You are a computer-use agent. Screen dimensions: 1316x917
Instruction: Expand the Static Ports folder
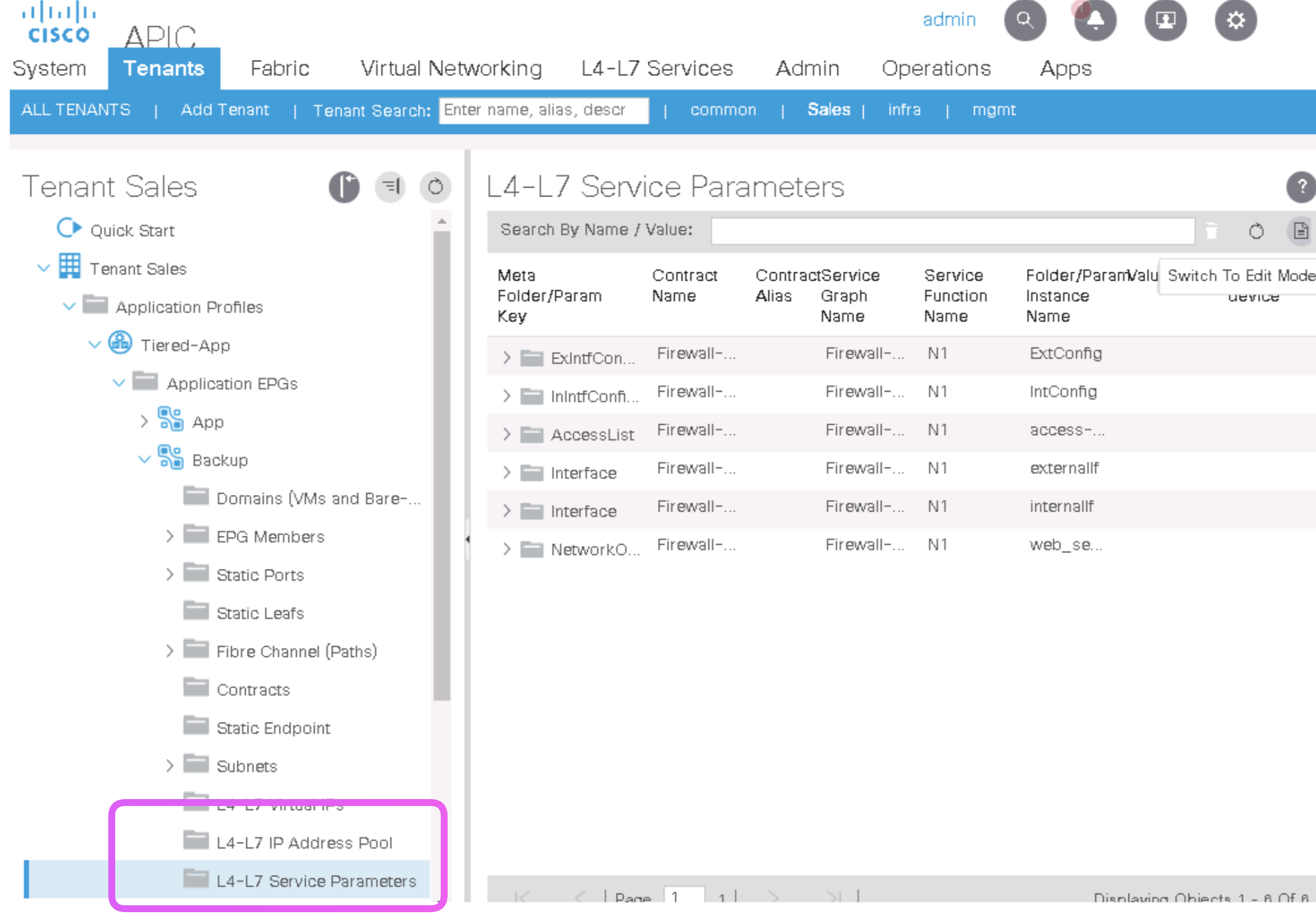pyautogui.click(x=170, y=574)
